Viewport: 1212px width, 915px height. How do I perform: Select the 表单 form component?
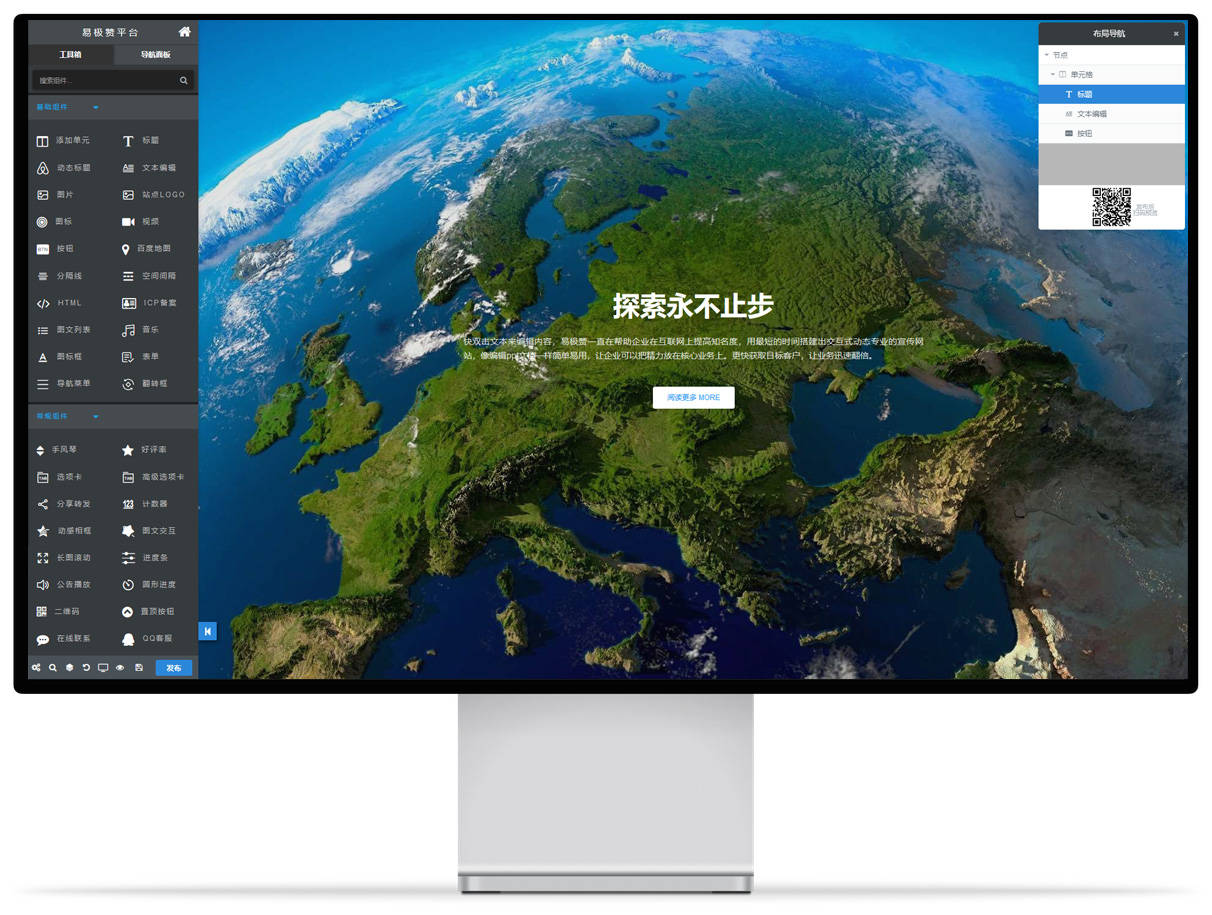point(141,357)
